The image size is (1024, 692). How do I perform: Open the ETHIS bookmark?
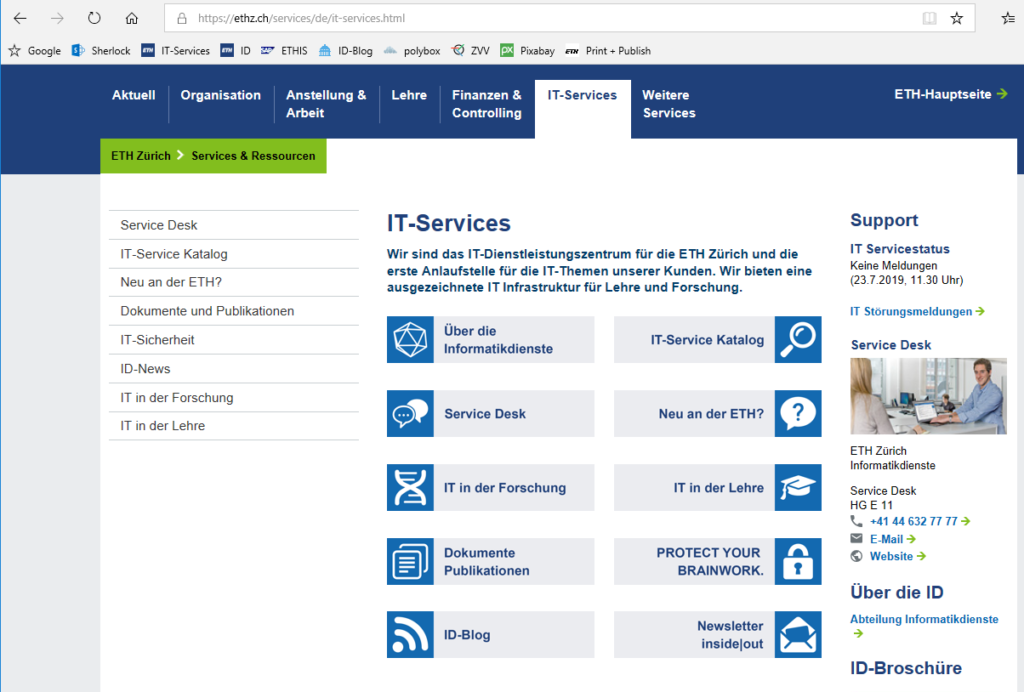coord(284,51)
